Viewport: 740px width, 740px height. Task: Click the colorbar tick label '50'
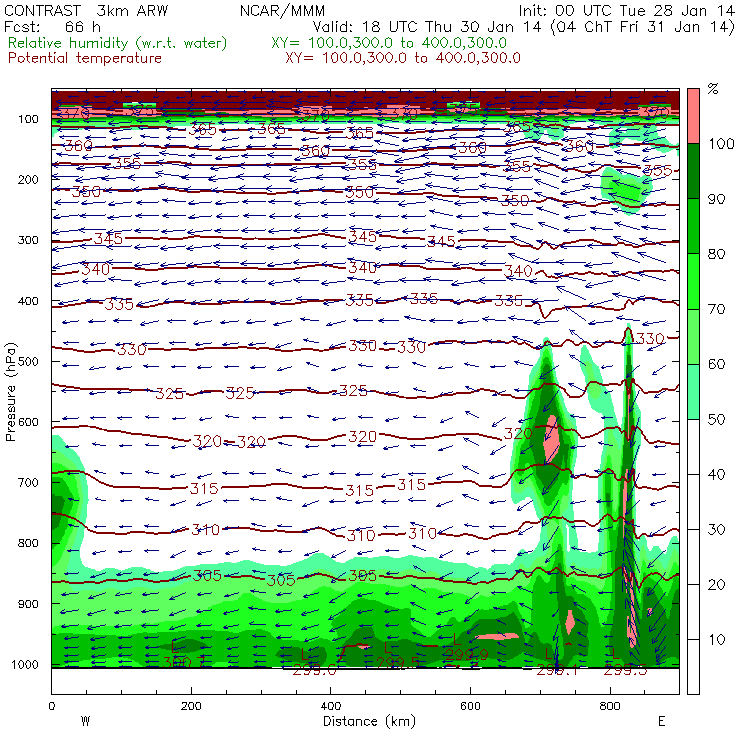coord(717,419)
